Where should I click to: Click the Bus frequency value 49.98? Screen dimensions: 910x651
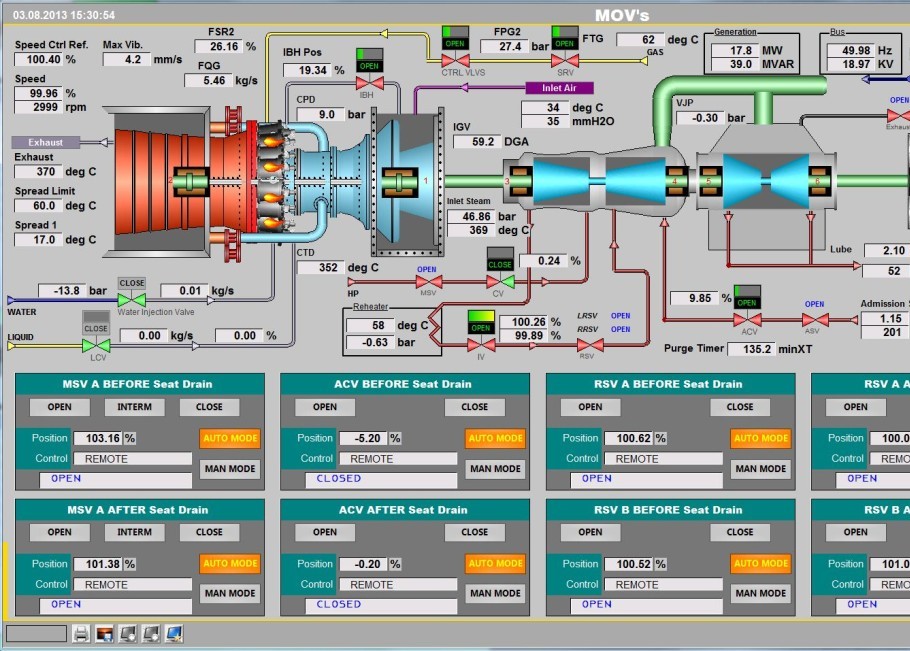[850, 50]
